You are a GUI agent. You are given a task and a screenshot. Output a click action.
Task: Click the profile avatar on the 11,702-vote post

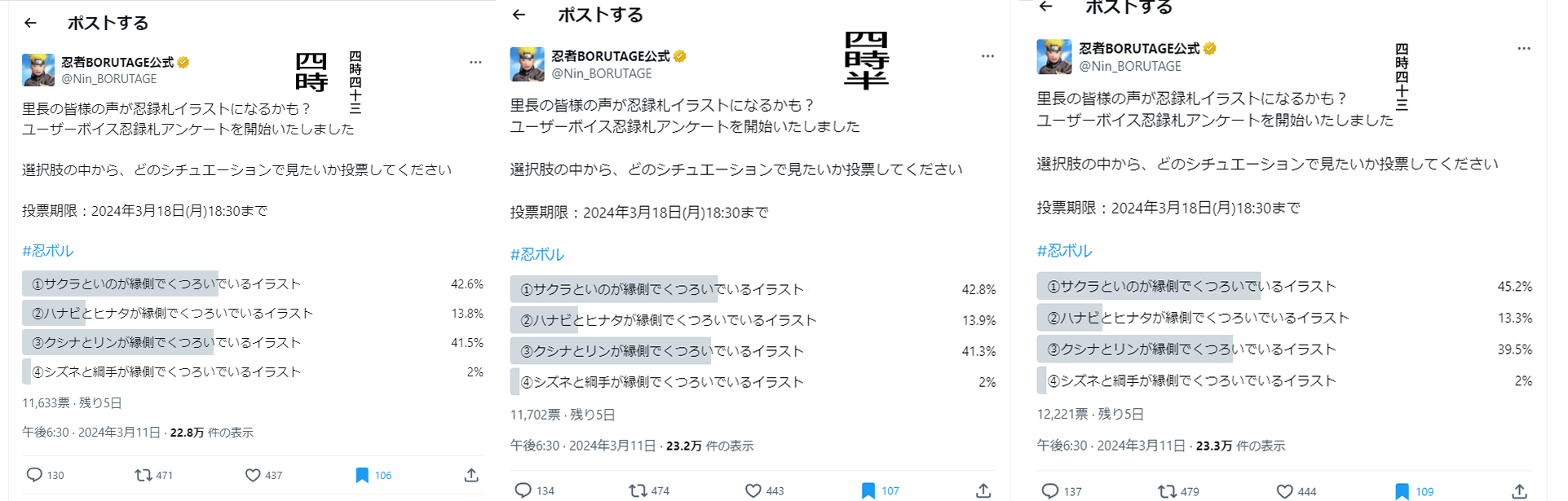(527, 64)
